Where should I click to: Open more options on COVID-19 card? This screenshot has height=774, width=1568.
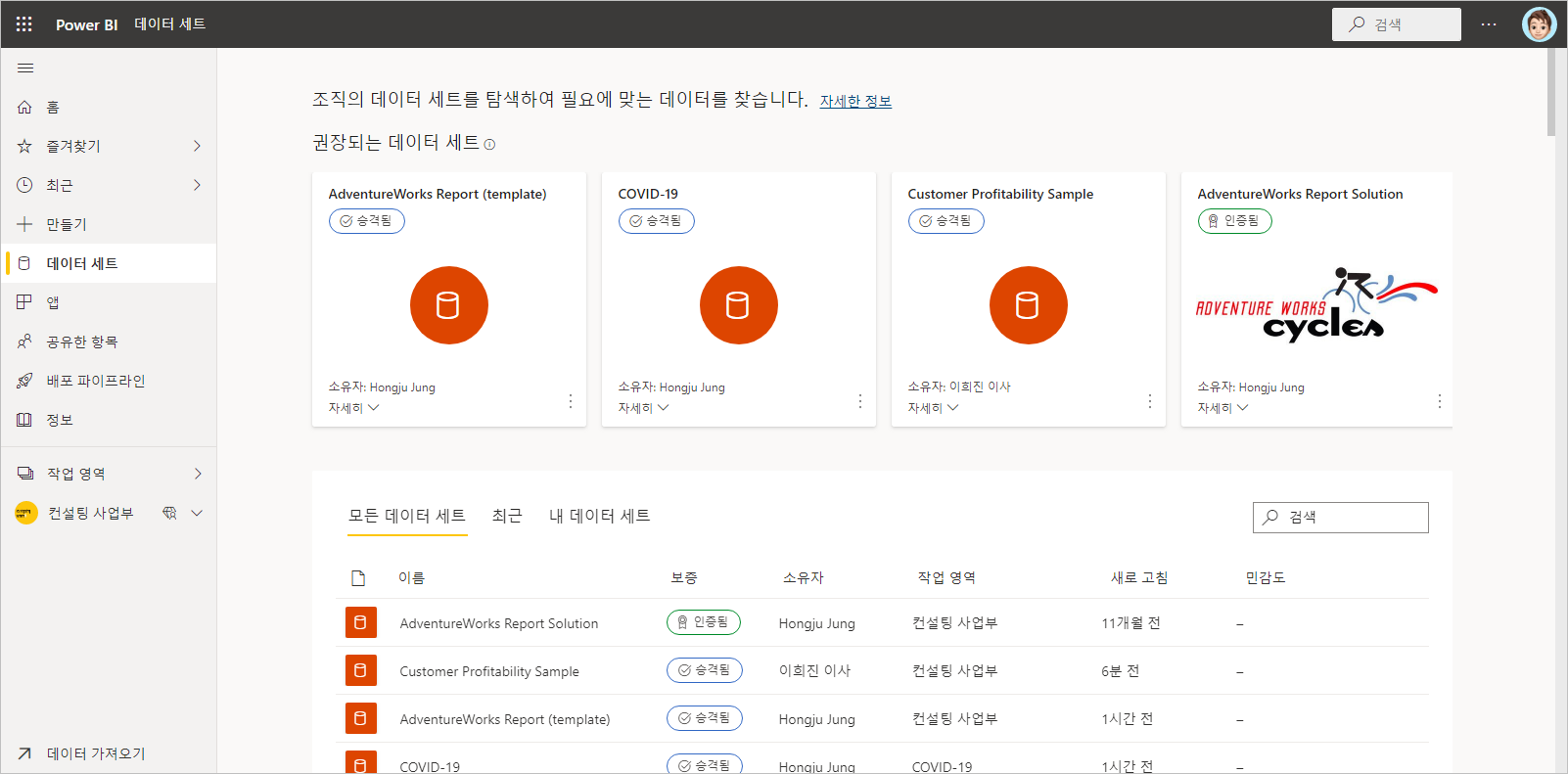pos(860,401)
